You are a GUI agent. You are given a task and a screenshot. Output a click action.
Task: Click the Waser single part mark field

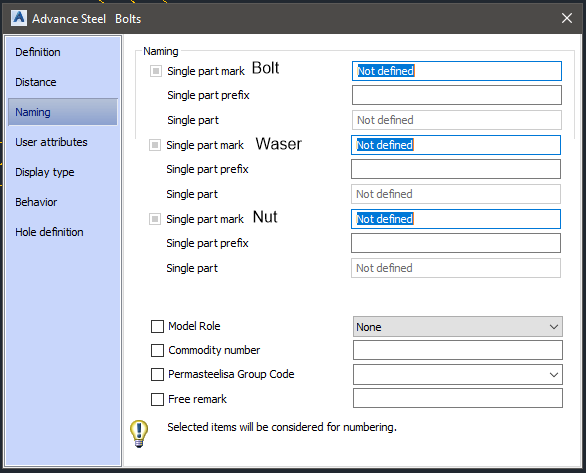point(456,145)
